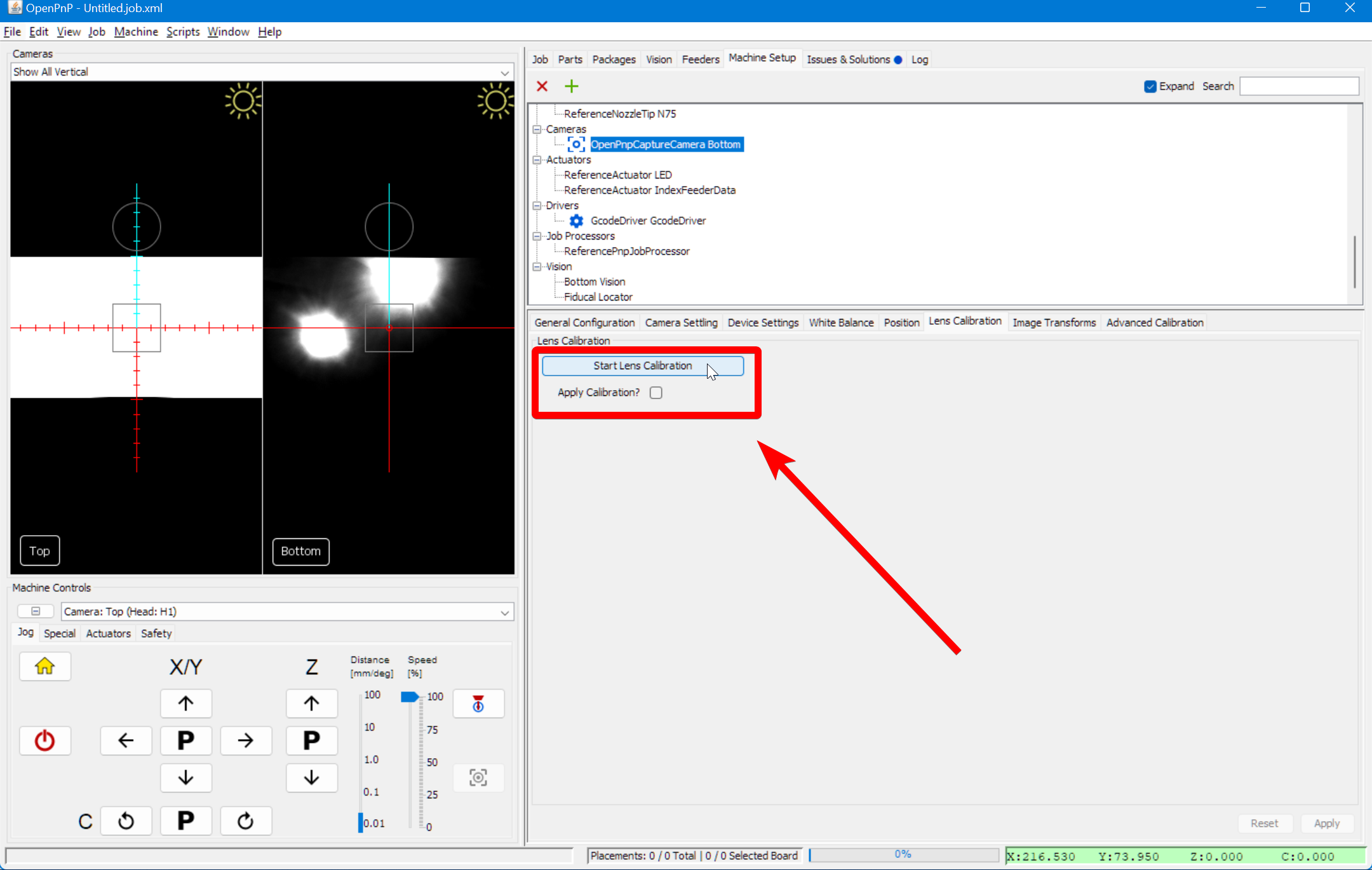Toggle the machine power button

click(x=44, y=740)
